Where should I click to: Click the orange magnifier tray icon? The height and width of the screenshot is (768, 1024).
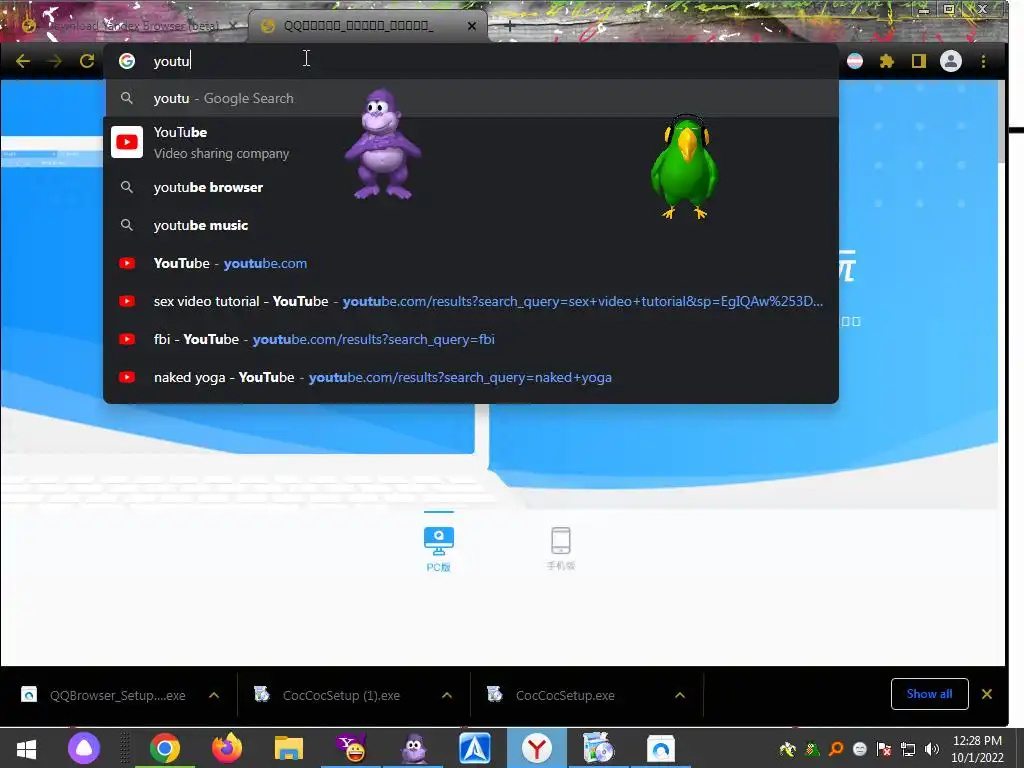836,749
